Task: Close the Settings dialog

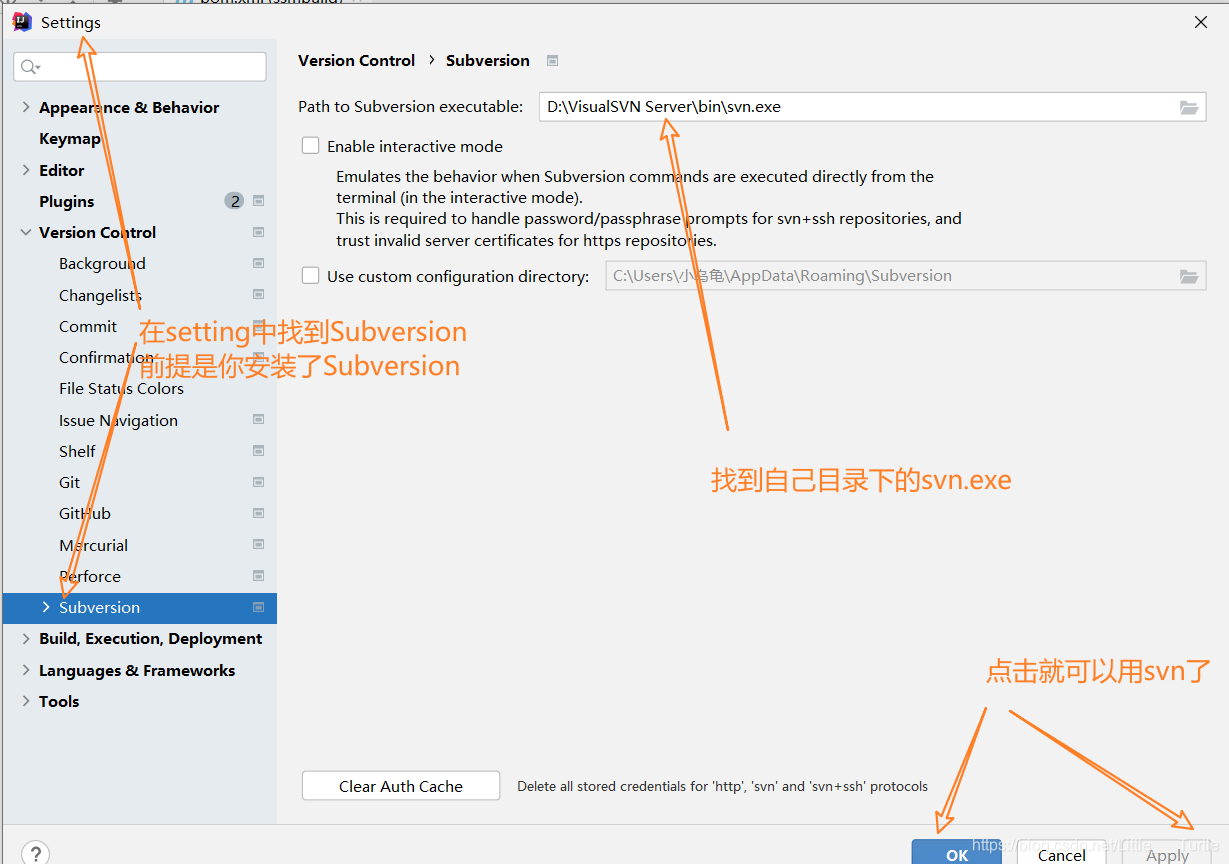Action: [1201, 22]
